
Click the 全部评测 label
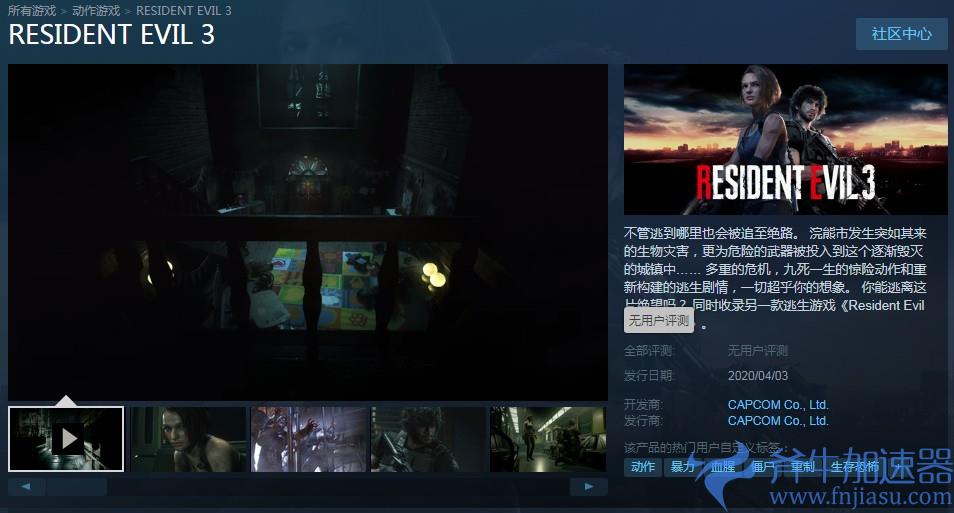point(649,351)
